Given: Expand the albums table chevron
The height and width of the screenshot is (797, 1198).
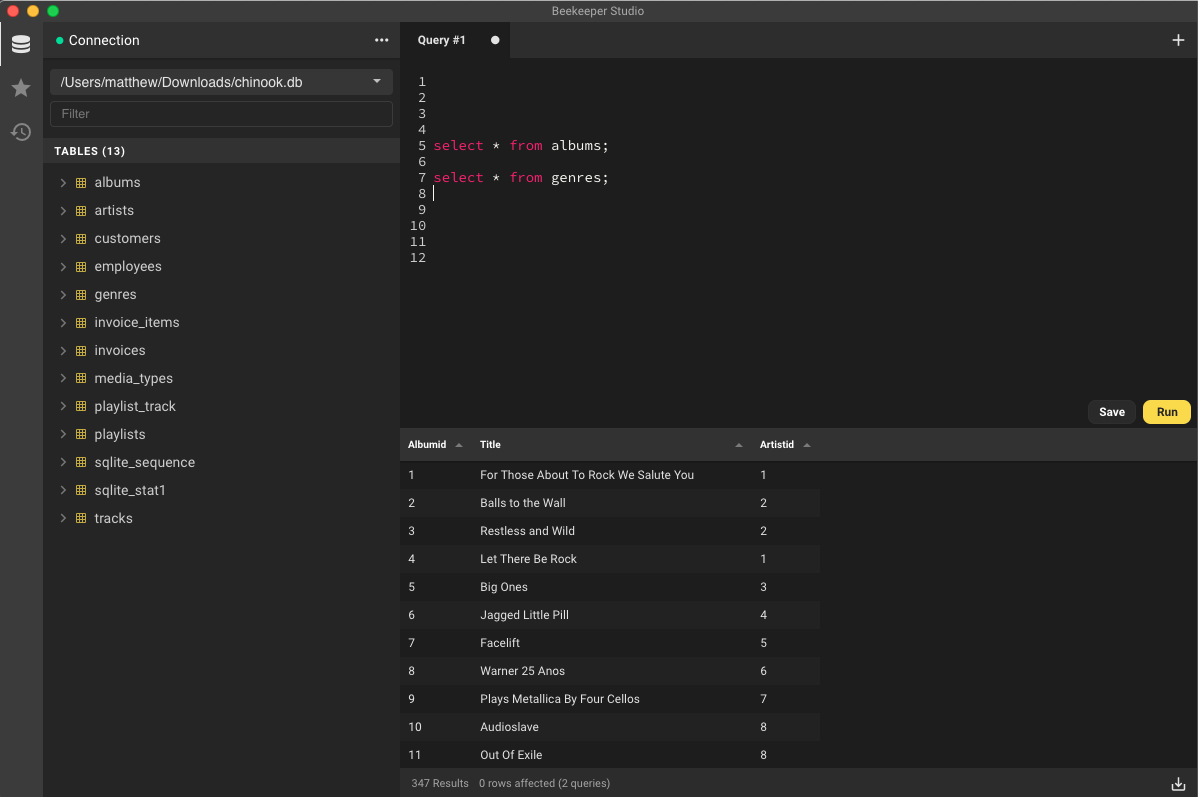Looking at the screenshot, I should [x=63, y=183].
